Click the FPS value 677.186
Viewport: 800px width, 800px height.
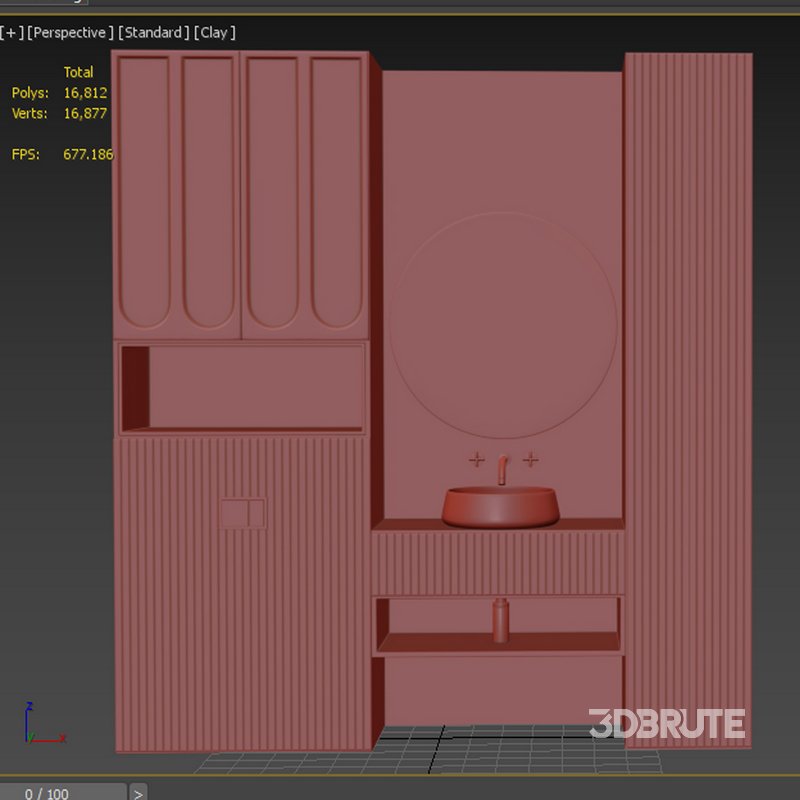(x=88, y=155)
